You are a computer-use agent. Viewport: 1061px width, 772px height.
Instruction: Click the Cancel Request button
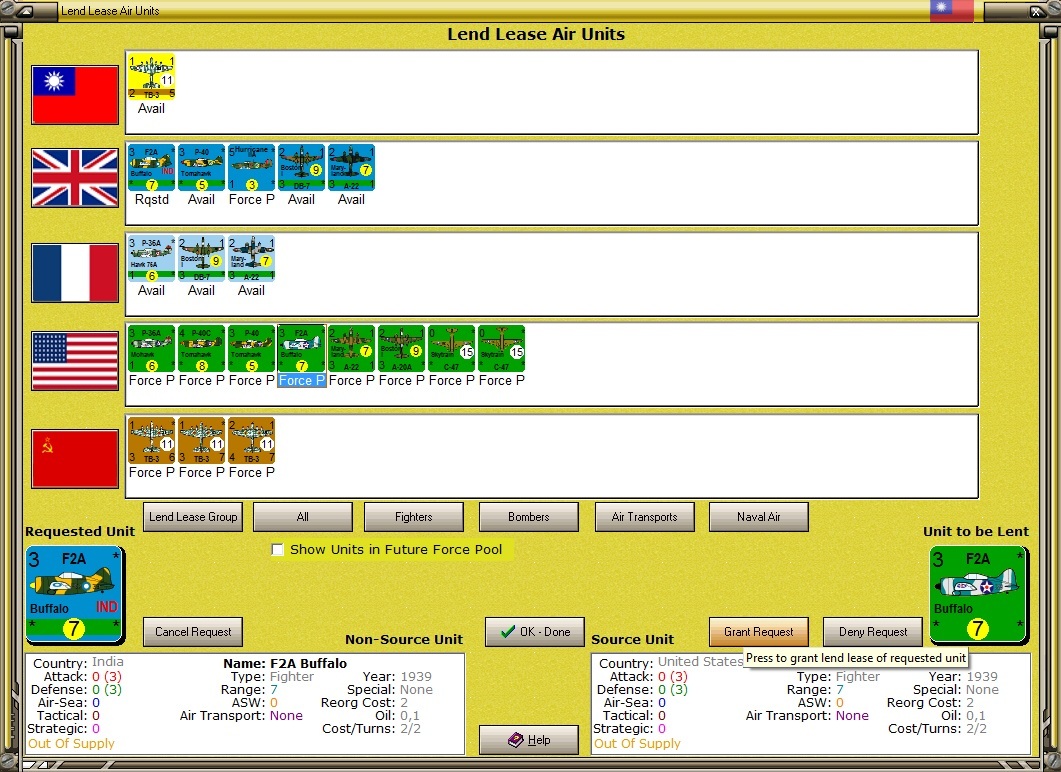pyautogui.click(x=193, y=632)
